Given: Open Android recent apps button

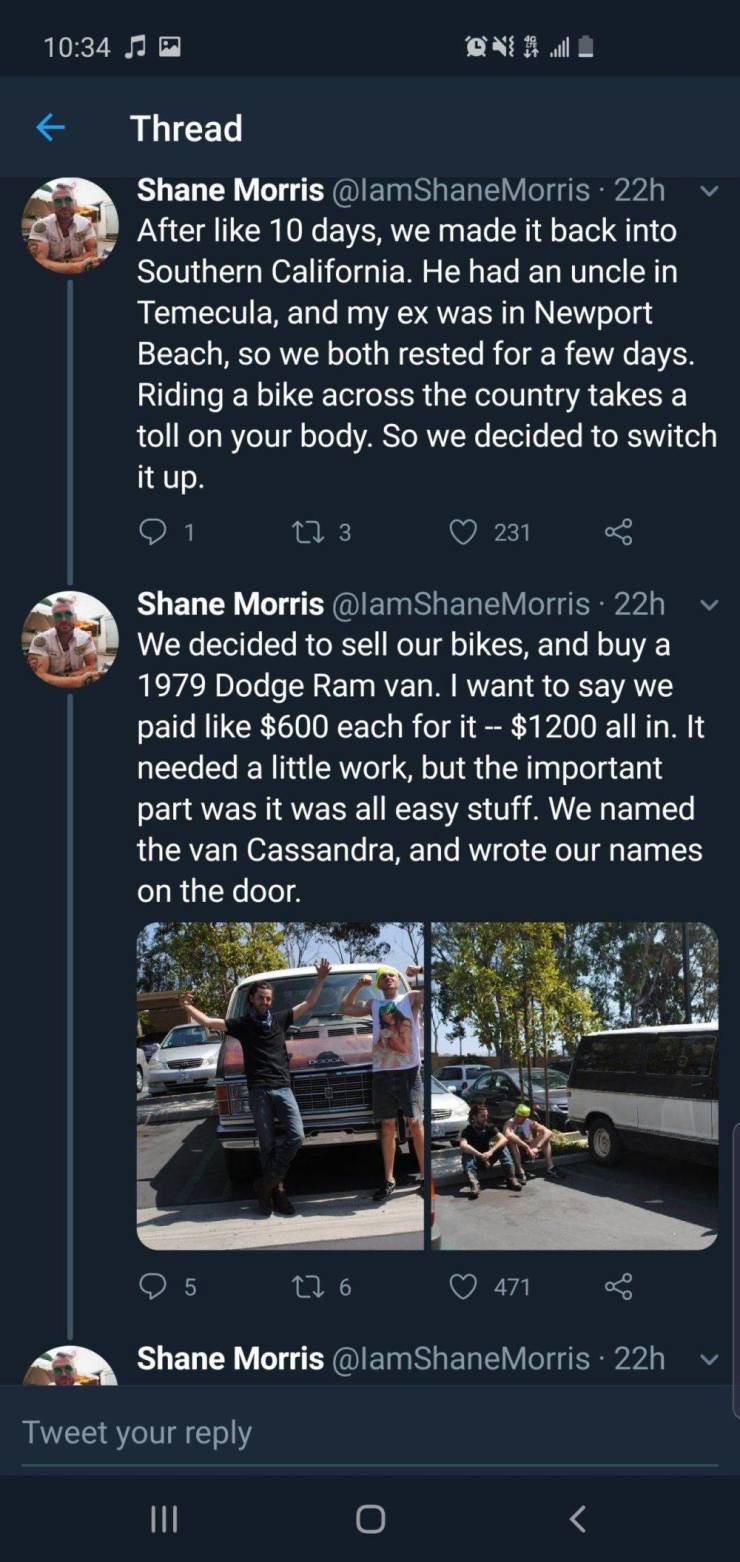Looking at the screenshot, I should (164, 1519).
